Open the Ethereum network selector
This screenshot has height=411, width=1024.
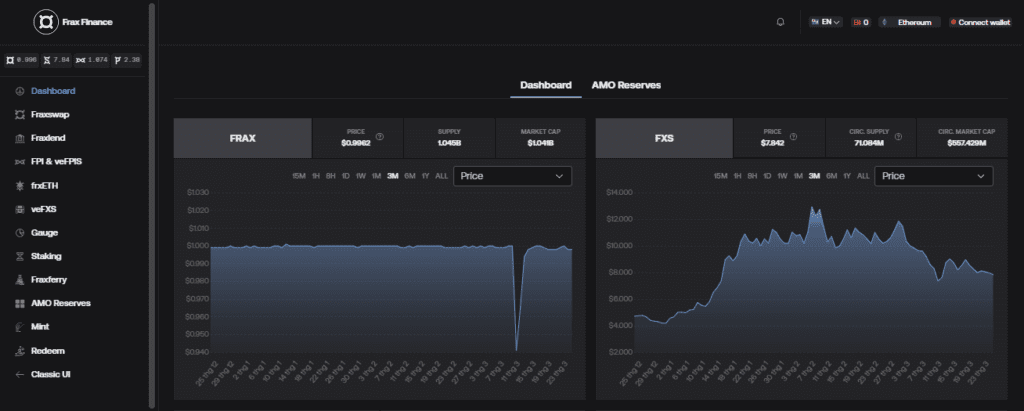pyautogui.click(x=909, y=22)
